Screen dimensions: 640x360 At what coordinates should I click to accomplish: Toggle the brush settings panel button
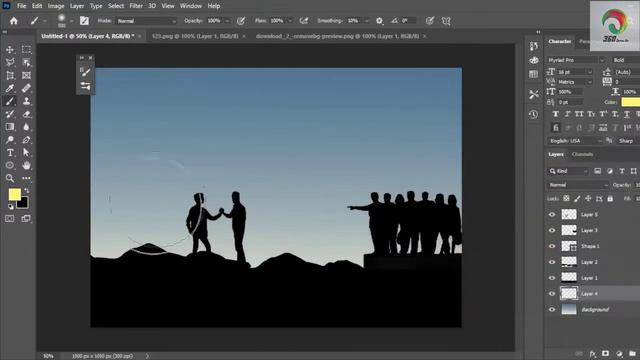(84, 21)
